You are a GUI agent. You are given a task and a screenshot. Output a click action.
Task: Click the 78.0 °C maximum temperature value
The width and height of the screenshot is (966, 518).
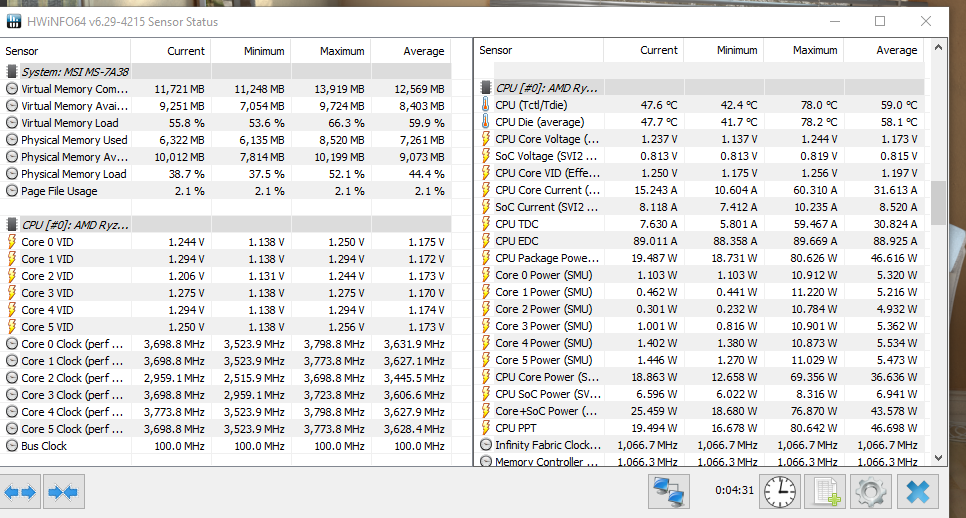[819, 105]
